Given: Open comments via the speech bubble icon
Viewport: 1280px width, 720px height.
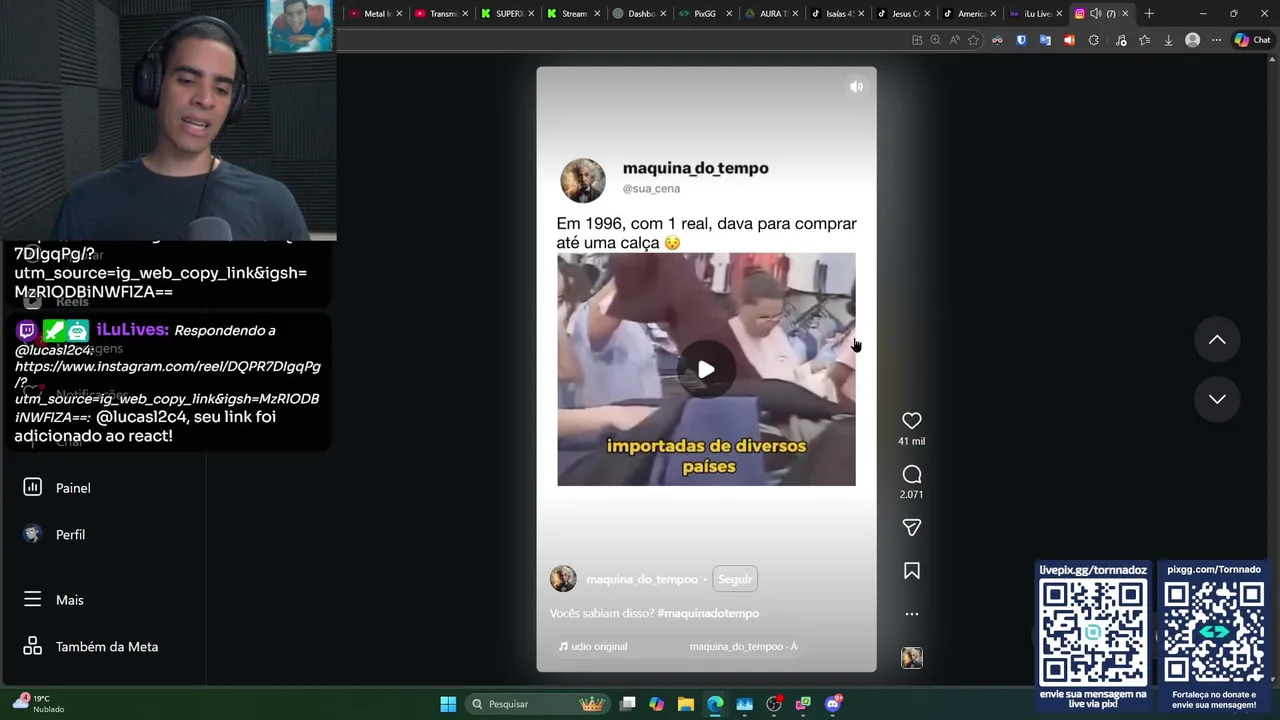Looking at the screenshot, I should tap(911, 474).
